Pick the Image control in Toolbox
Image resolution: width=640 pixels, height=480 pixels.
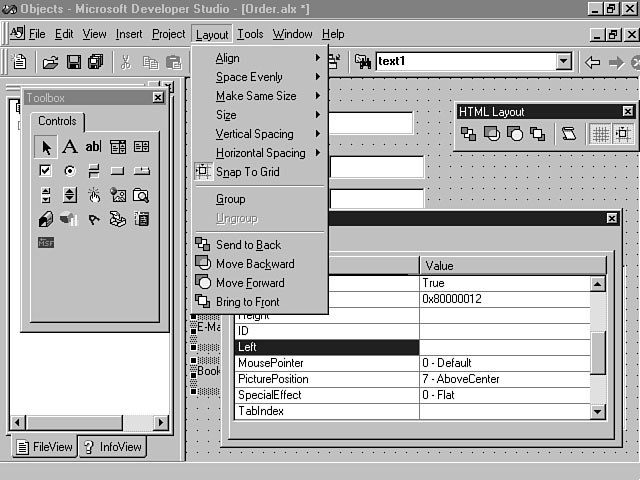(118, 195)
